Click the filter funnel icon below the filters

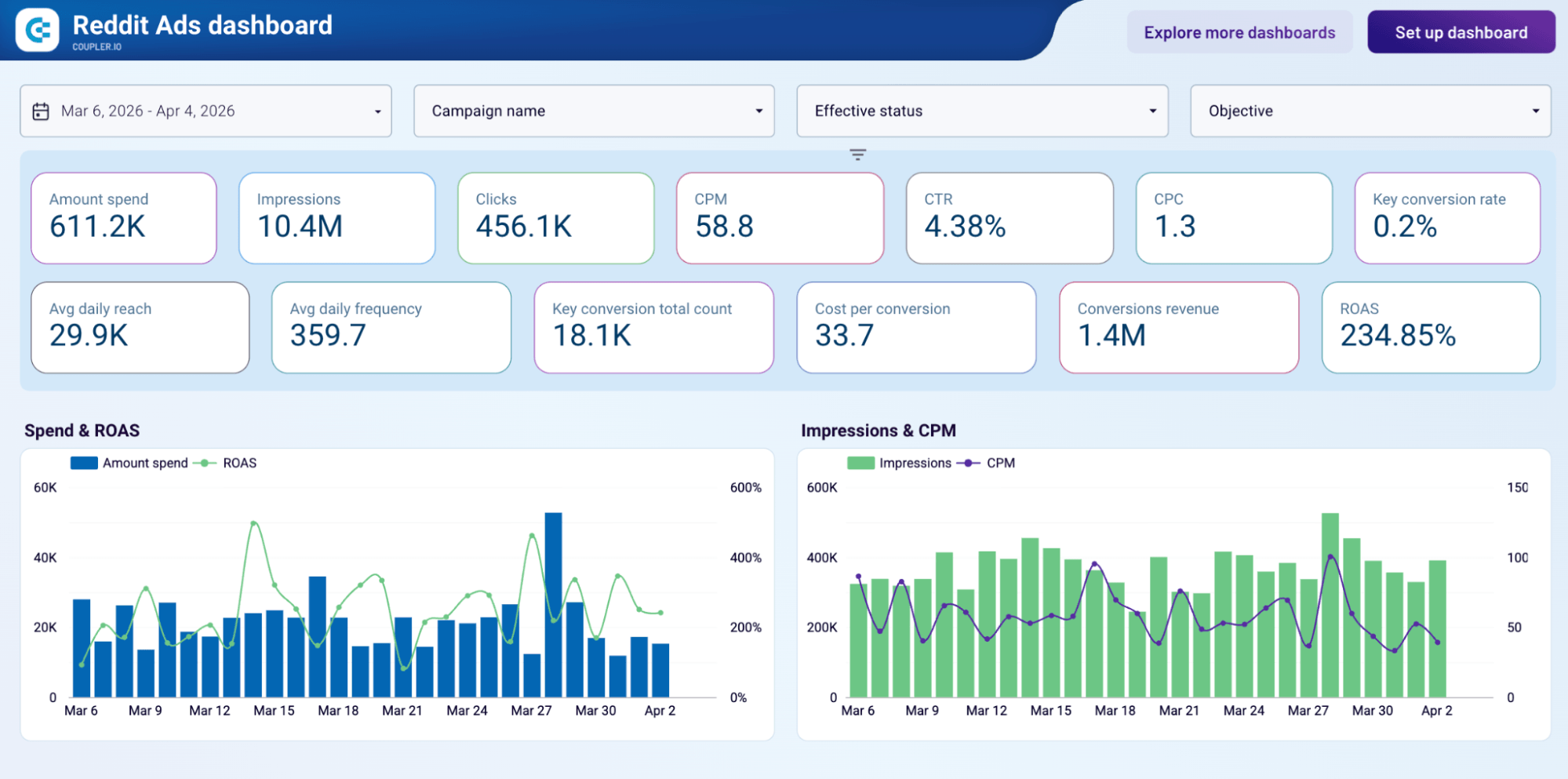(x=857, y=155)
